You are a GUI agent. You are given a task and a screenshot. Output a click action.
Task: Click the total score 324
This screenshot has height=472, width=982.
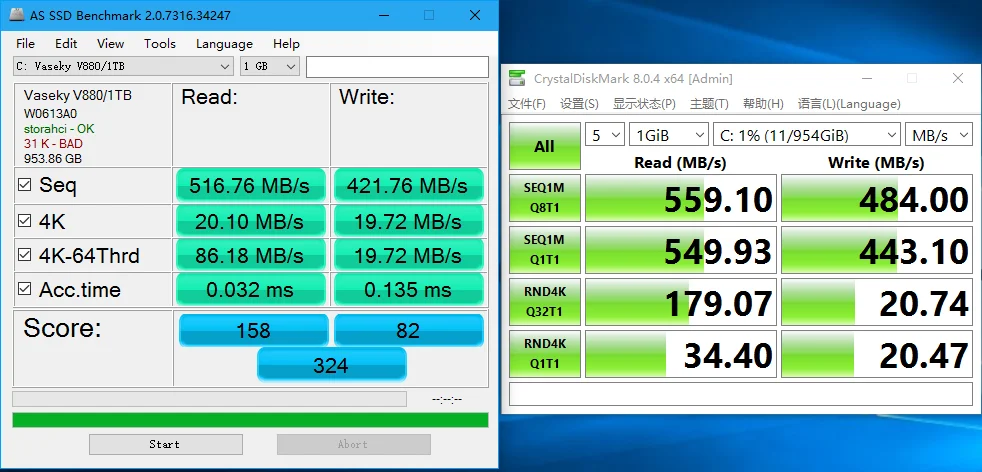coord(331,364)
